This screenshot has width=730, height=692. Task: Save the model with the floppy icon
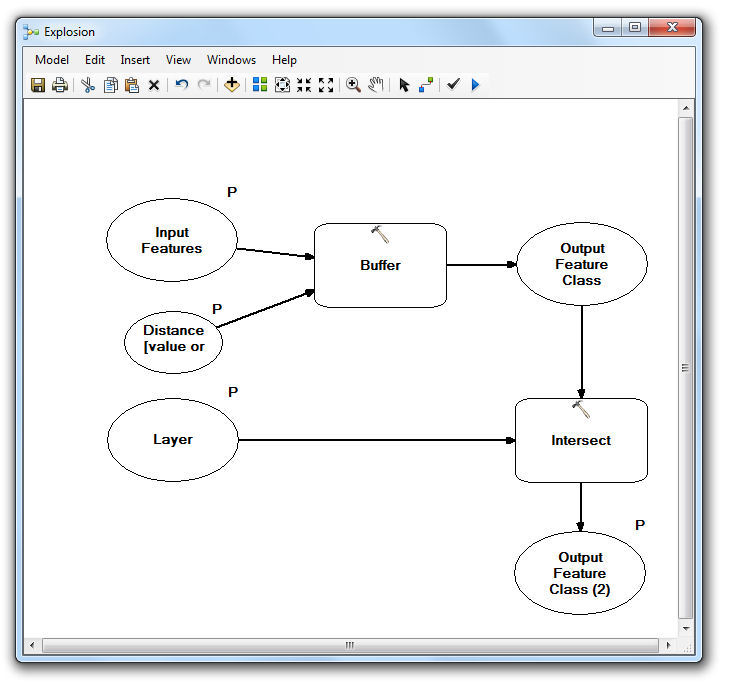(38, 85)
